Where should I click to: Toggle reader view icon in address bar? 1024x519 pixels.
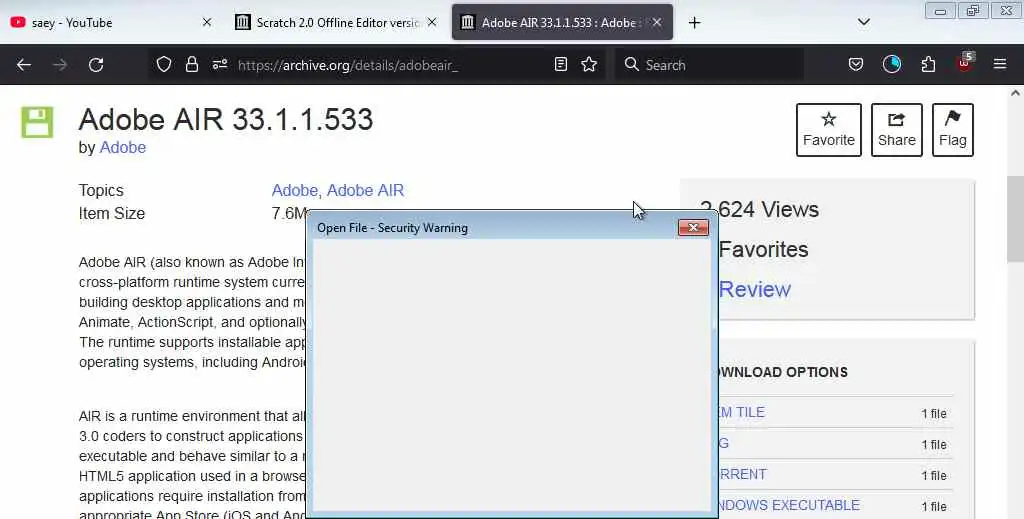pos(560,64)
